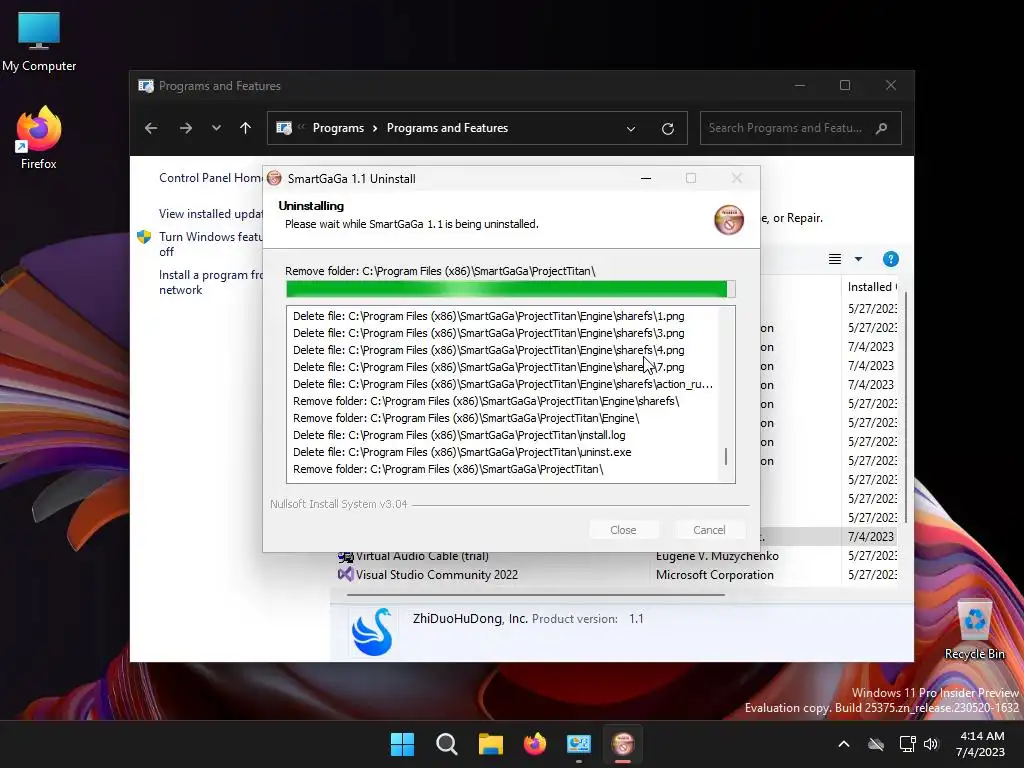1024x768 pixels.
Task: Click the list view options icon
Action: click(835, 259)
